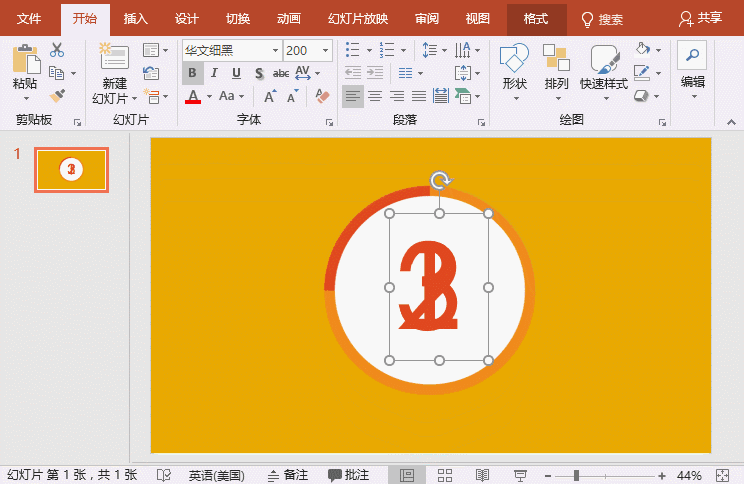The height and width of the screenshot is (484, 744).
Task: Click the Fit slide to window icon
Action: tap(723, 475)
